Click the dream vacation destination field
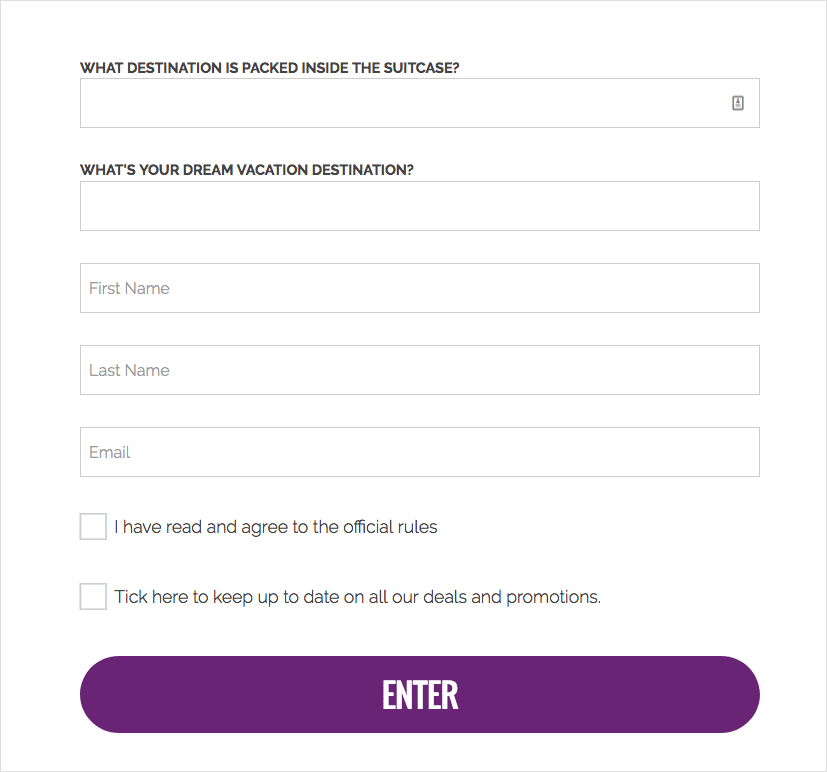The height and width of the screenshot is (772, 827). (420, 206)
